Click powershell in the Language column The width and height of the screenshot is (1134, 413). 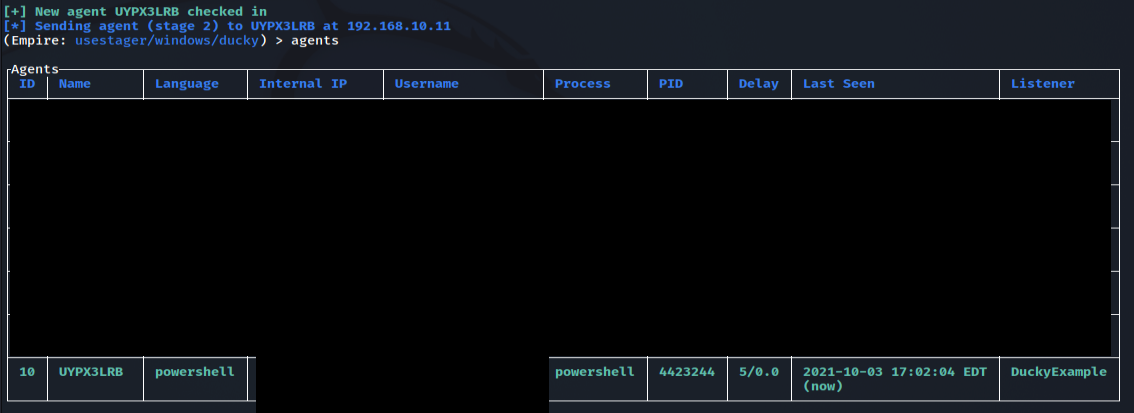pyautogui.click(x=195, y=372)
